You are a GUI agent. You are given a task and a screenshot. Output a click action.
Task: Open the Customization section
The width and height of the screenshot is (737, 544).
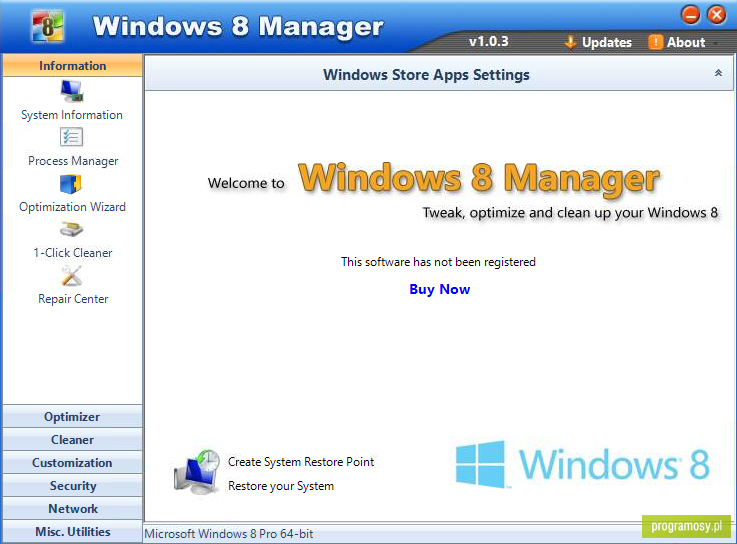pyautogui.click(x=72, y=463)
